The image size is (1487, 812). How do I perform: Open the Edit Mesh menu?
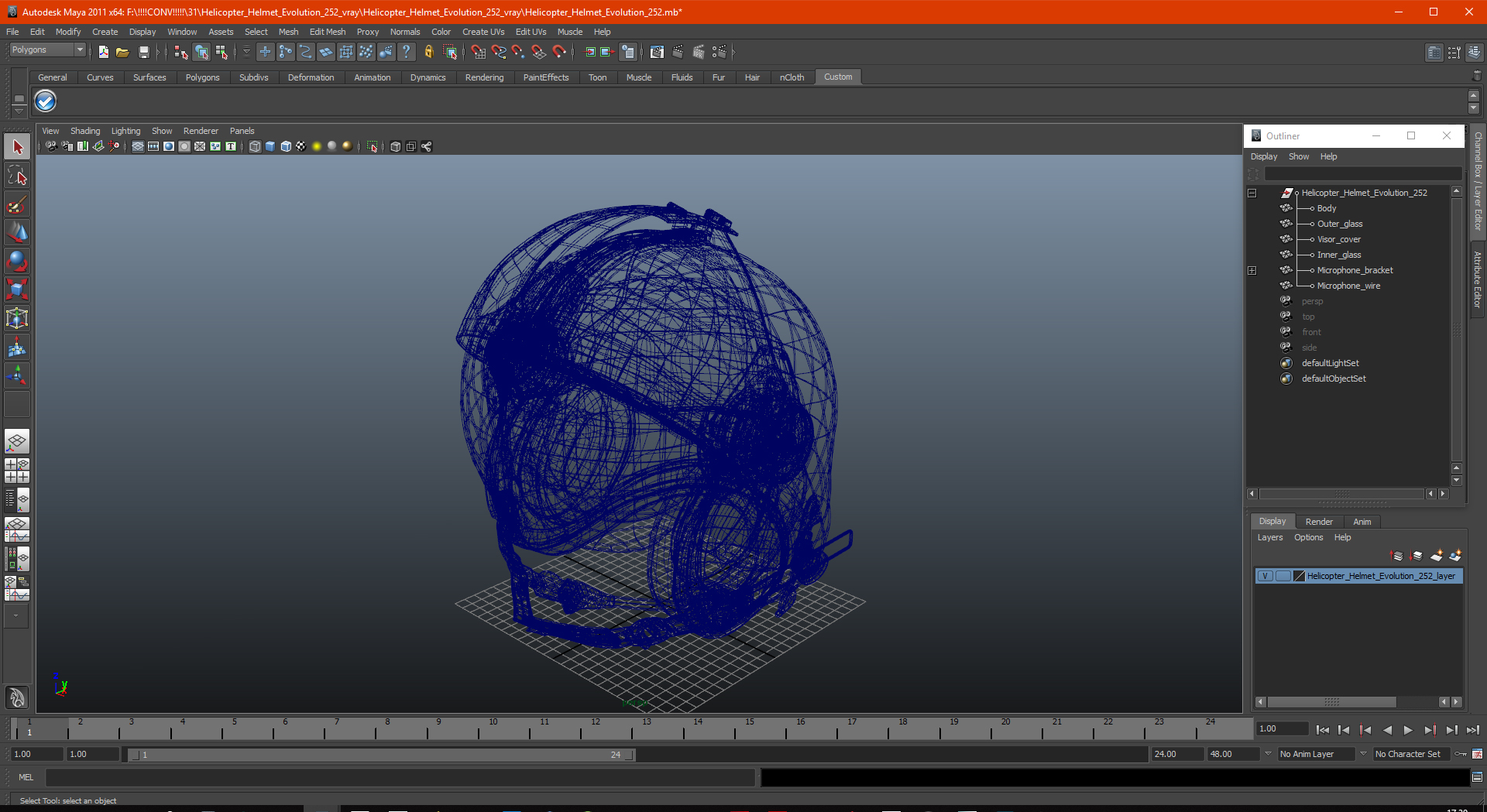click(328, 32)
